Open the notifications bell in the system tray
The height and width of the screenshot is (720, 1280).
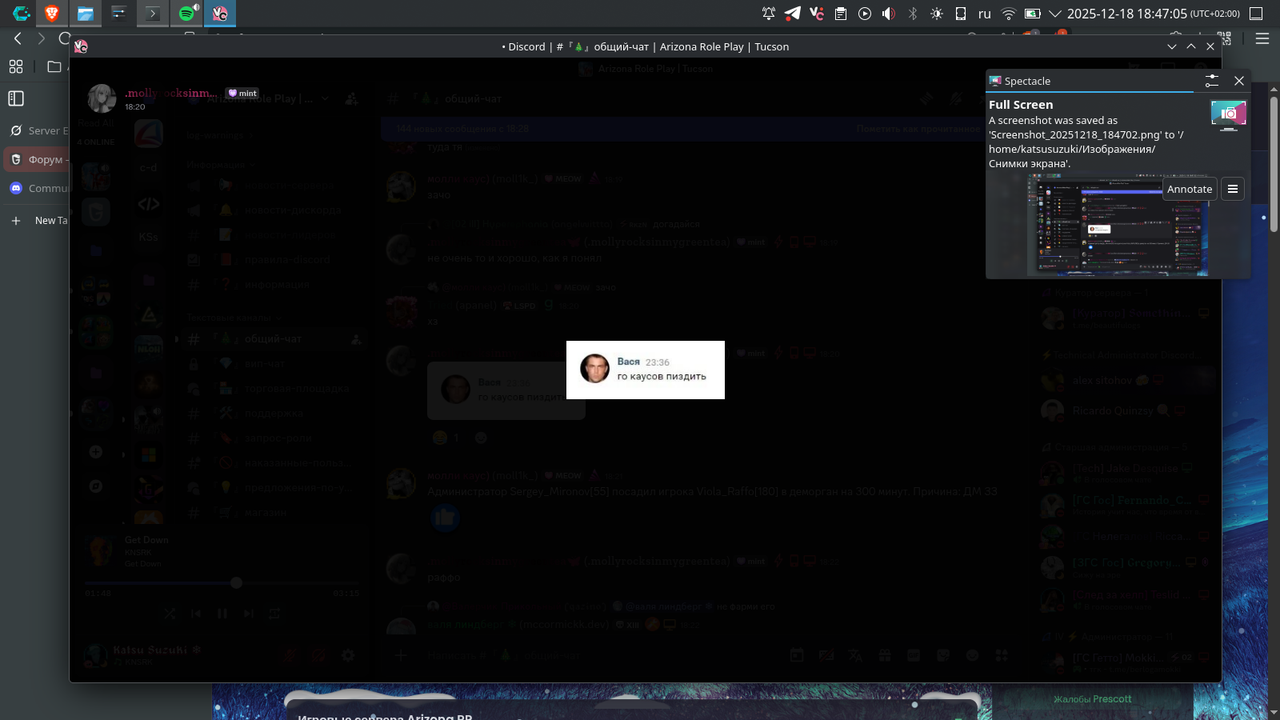pos(768,14)
